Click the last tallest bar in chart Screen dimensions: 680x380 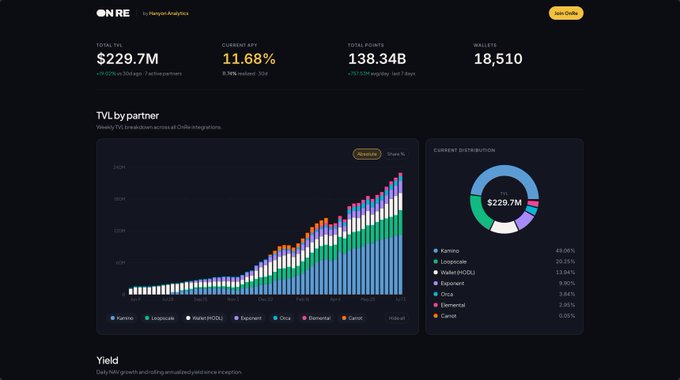(x=400, y=234)
